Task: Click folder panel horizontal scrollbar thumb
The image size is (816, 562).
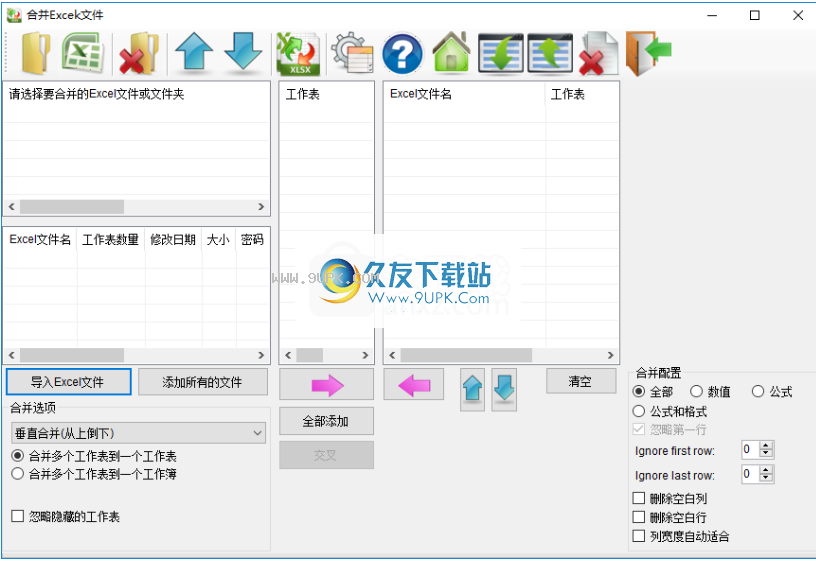Action: [72, 207]
